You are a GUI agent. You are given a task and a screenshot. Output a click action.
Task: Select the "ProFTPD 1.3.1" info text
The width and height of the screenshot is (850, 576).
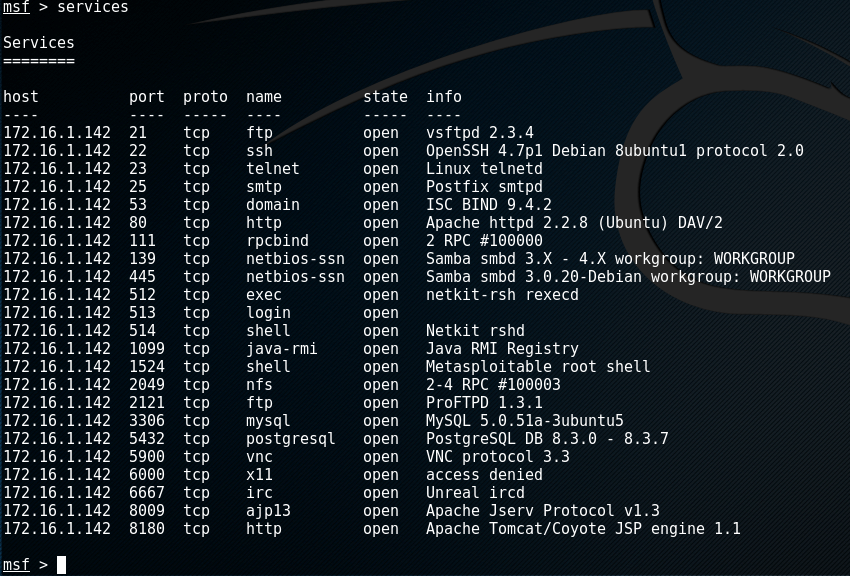(x=484, y=402)
